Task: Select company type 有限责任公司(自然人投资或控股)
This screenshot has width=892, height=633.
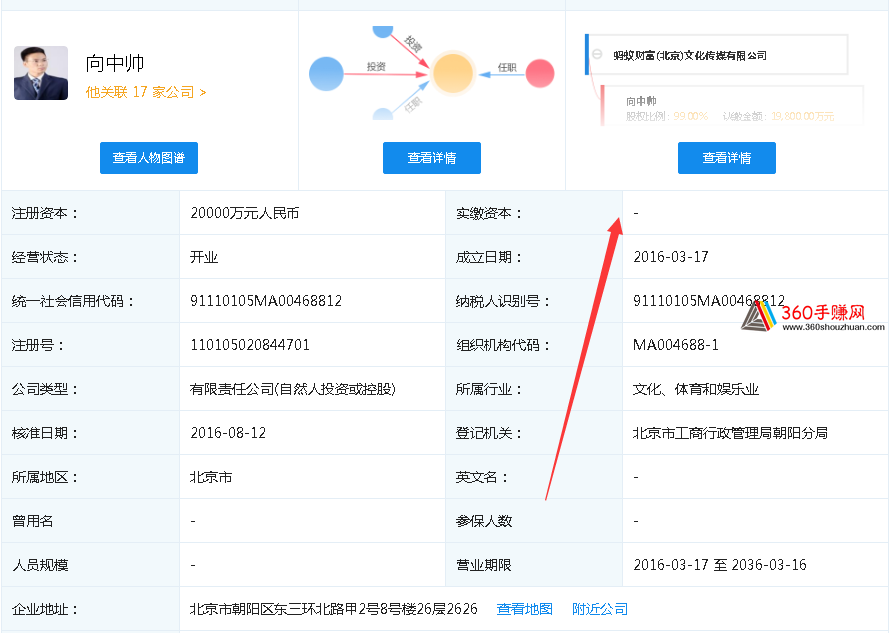Action: [292, 389]
